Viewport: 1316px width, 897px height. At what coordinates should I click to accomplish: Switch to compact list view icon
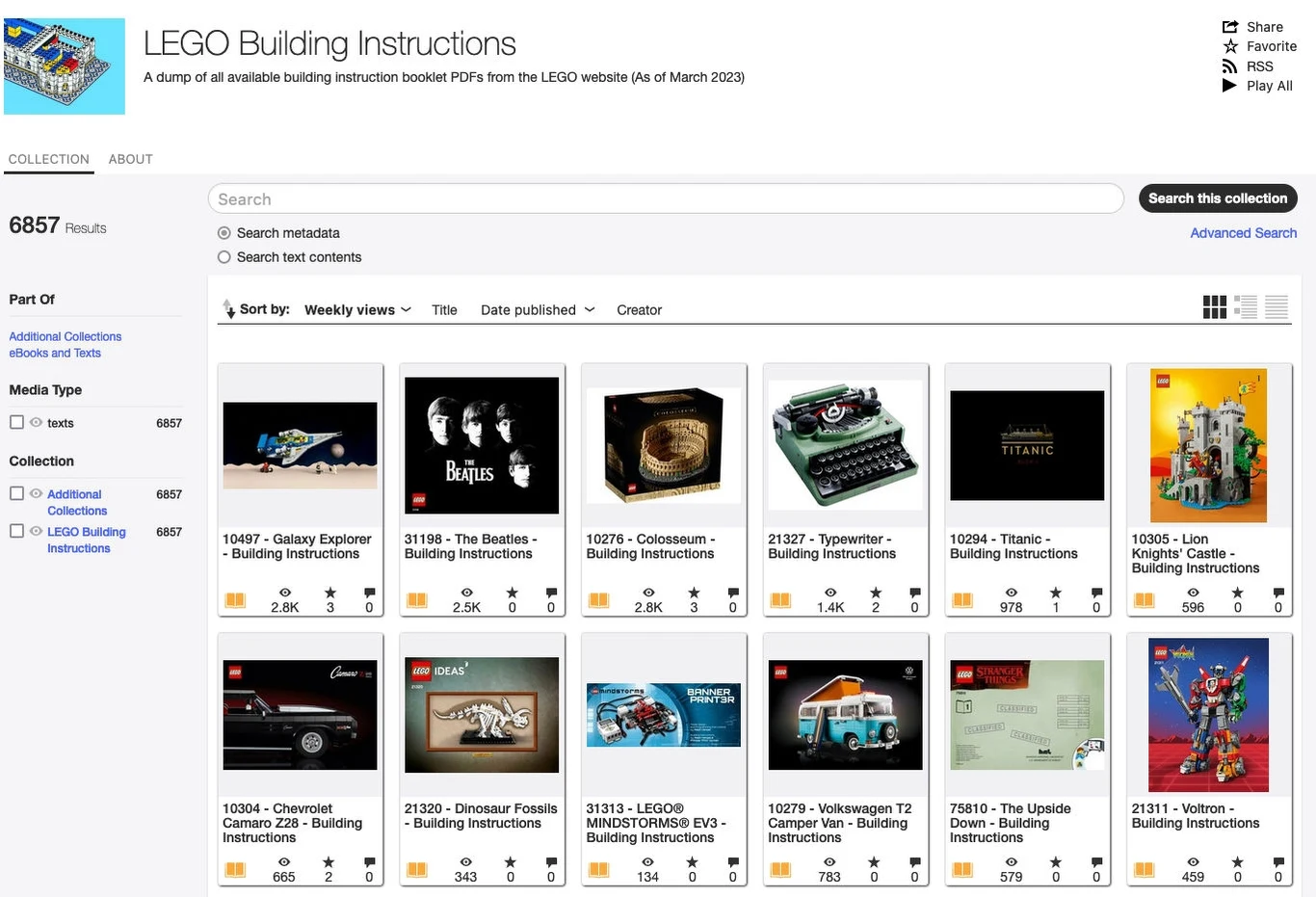tap(1277, 307)
